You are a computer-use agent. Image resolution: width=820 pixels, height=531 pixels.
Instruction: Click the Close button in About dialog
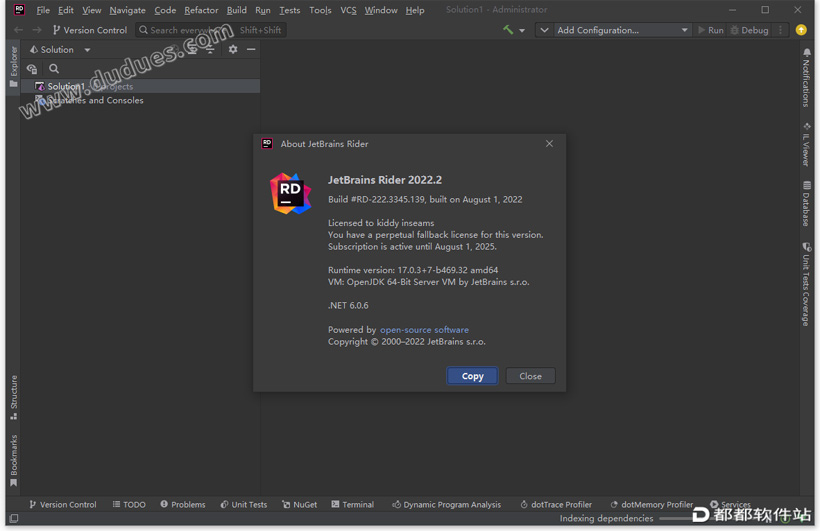click(x=530, y=376)
